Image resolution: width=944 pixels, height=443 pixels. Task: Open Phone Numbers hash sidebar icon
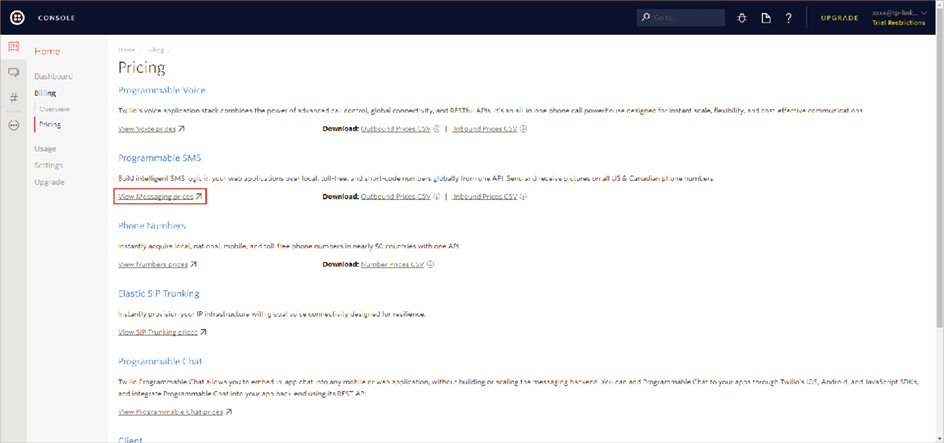tap(13, 98)
